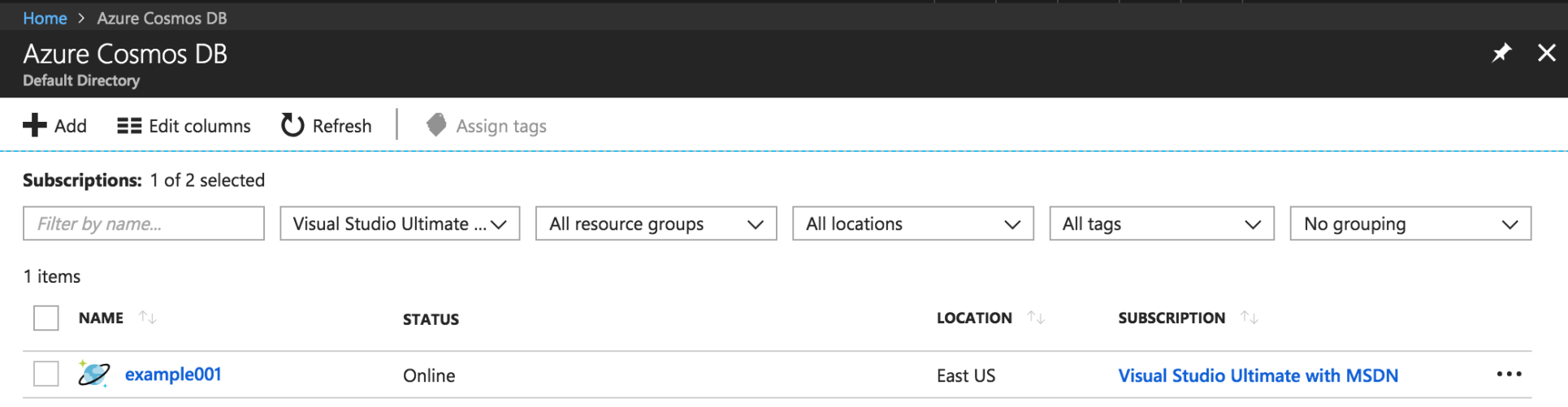Check the example001 row checkbox
The width and height of the screenshot is (1568, 407).
(x=46, y=374)
